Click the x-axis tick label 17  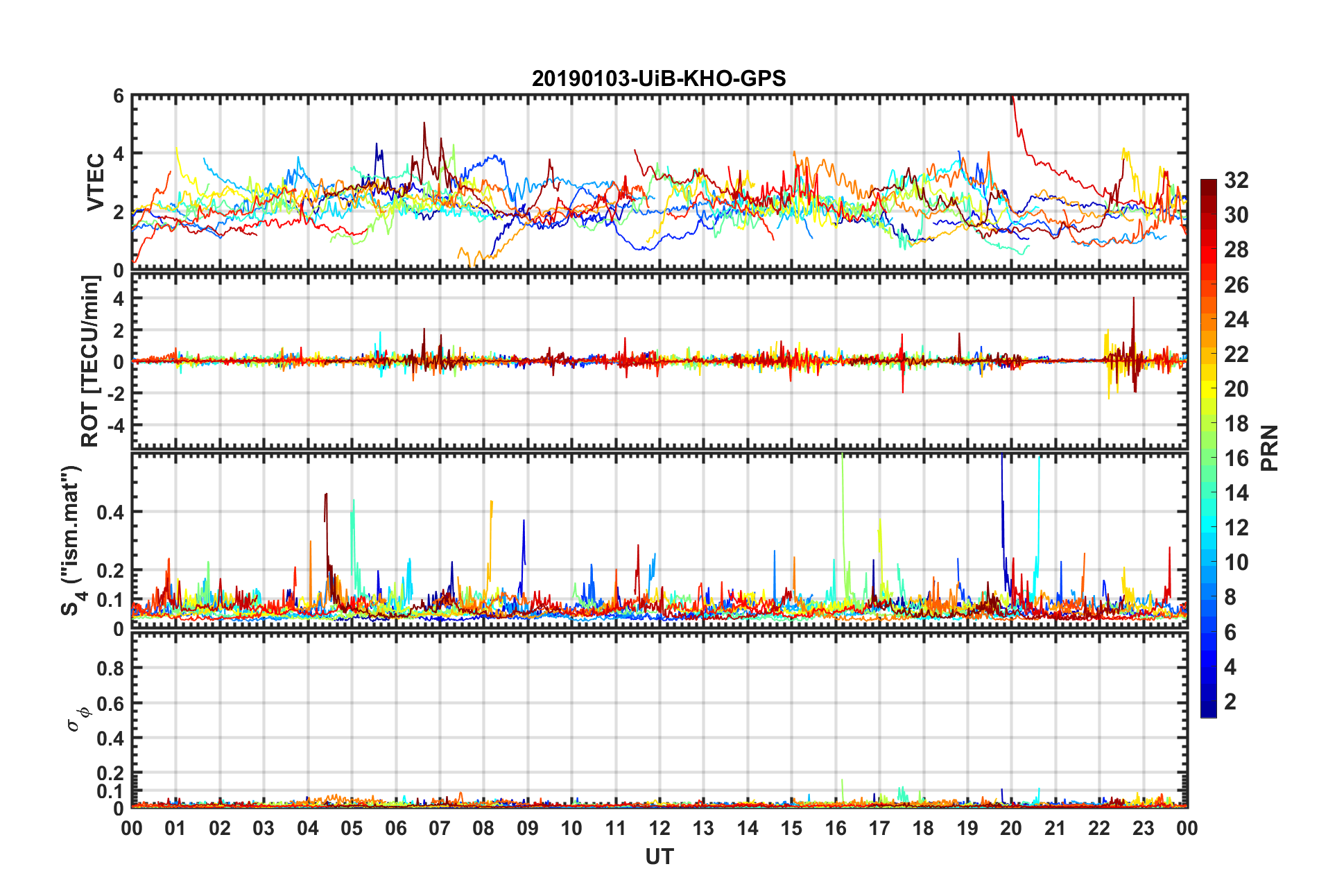(879, 828)
